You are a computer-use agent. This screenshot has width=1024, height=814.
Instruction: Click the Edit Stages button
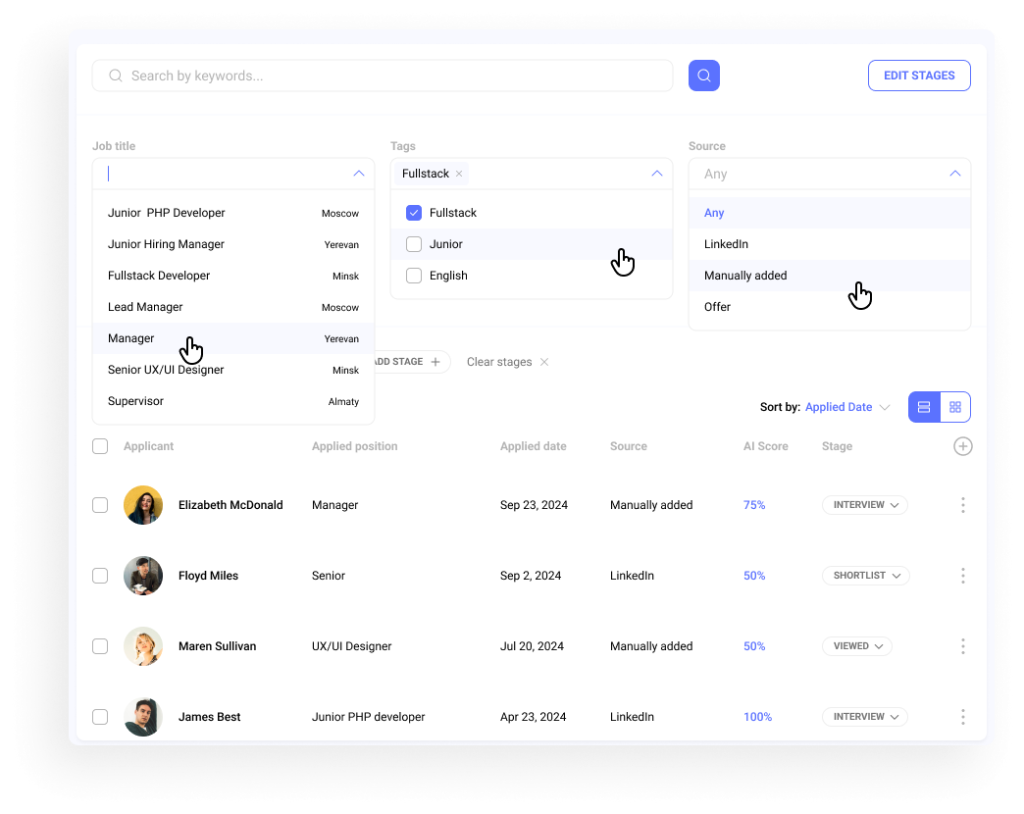918,75
